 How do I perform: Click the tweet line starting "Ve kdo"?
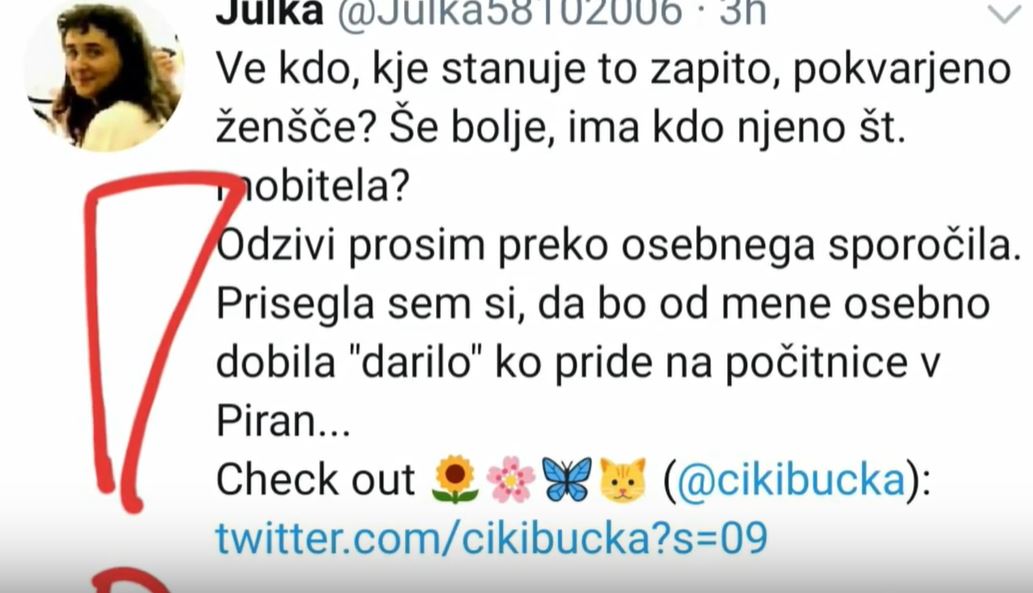click(613, 71)
